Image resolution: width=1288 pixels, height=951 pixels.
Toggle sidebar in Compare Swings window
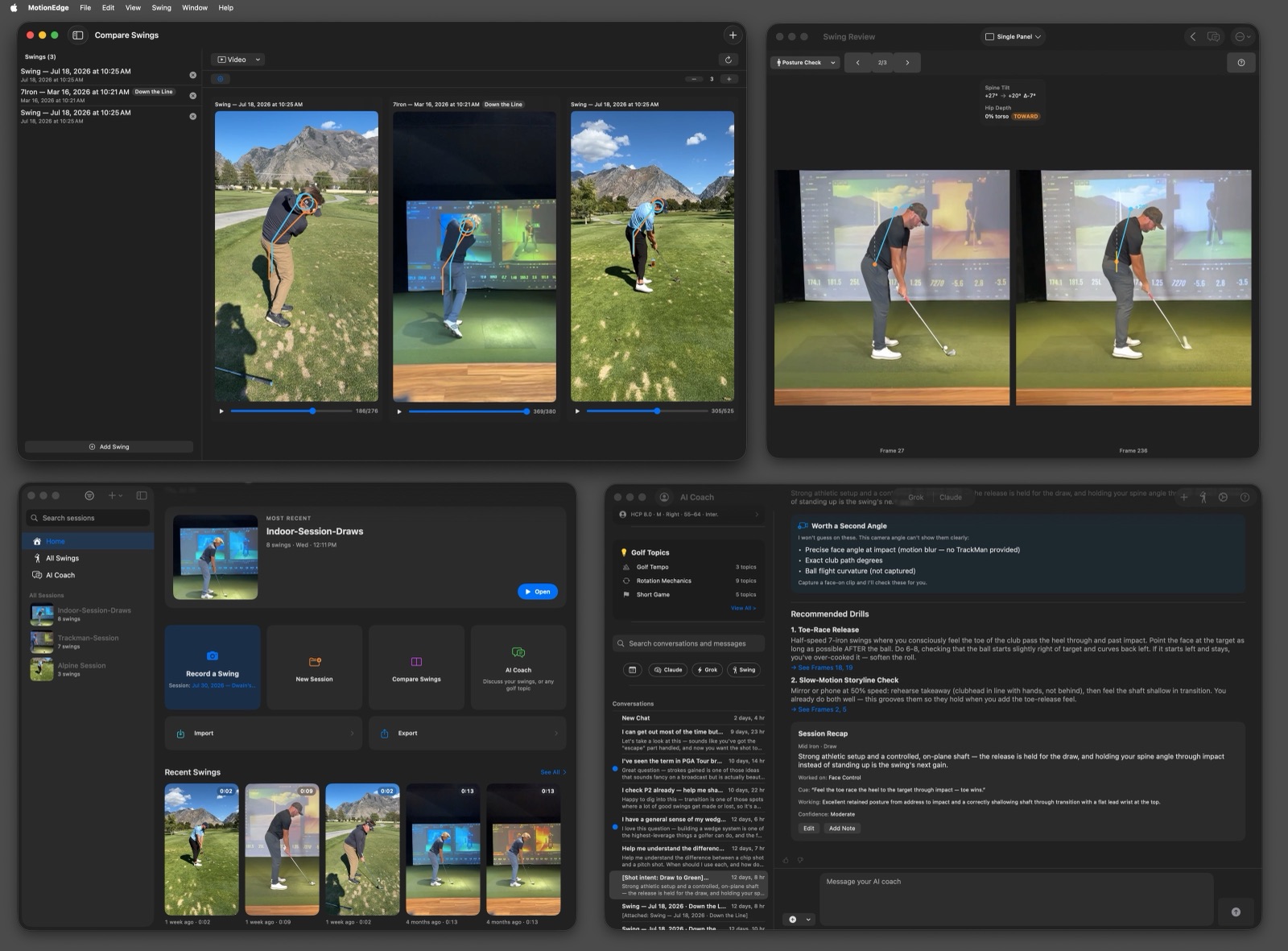tap(78, 35)
